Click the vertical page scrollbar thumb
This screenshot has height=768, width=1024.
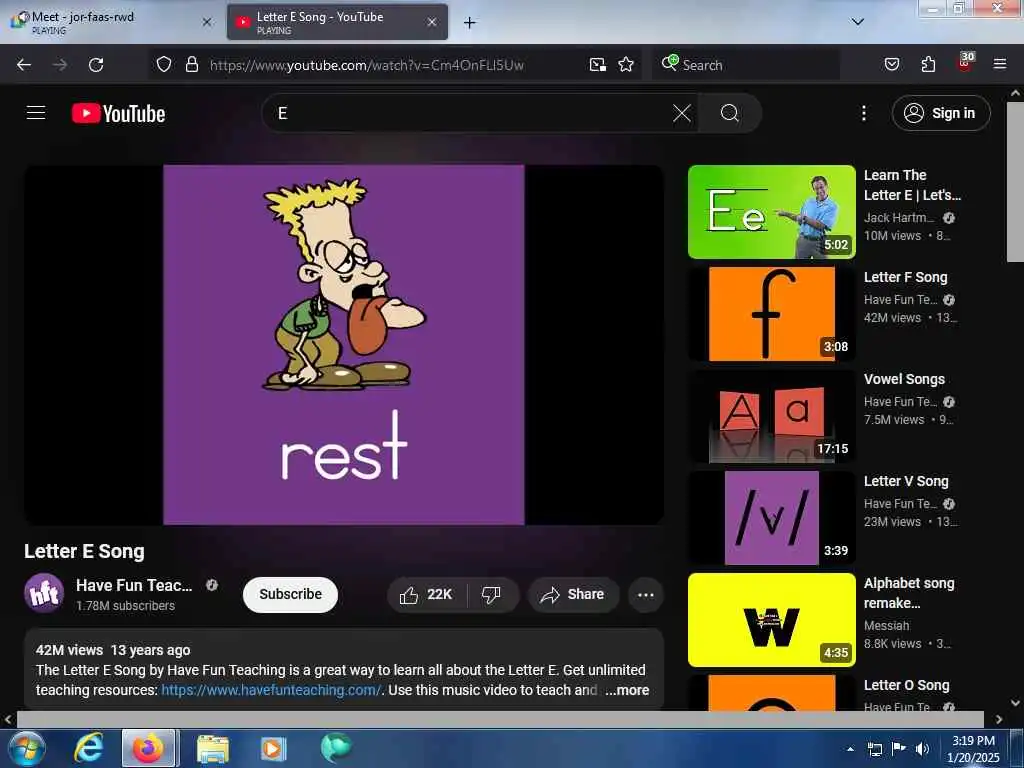(1015, 182)
